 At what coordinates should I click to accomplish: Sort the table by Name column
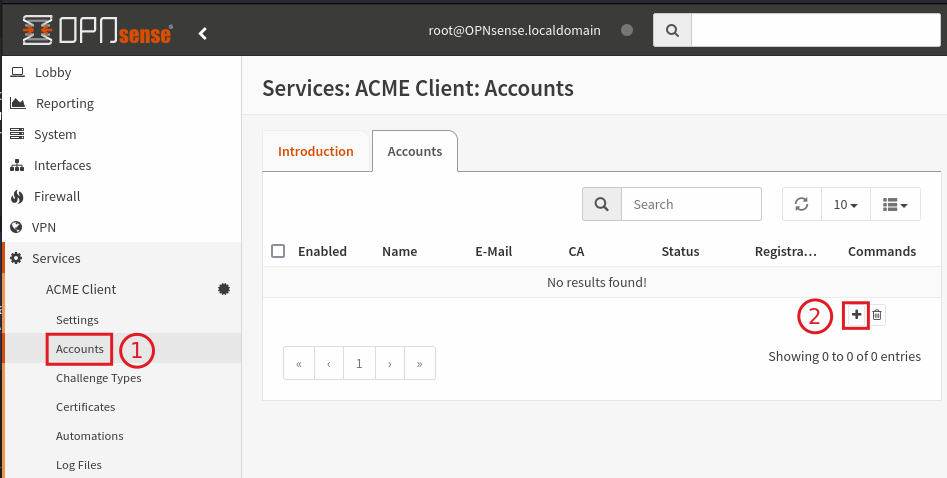tap(399, 251)
